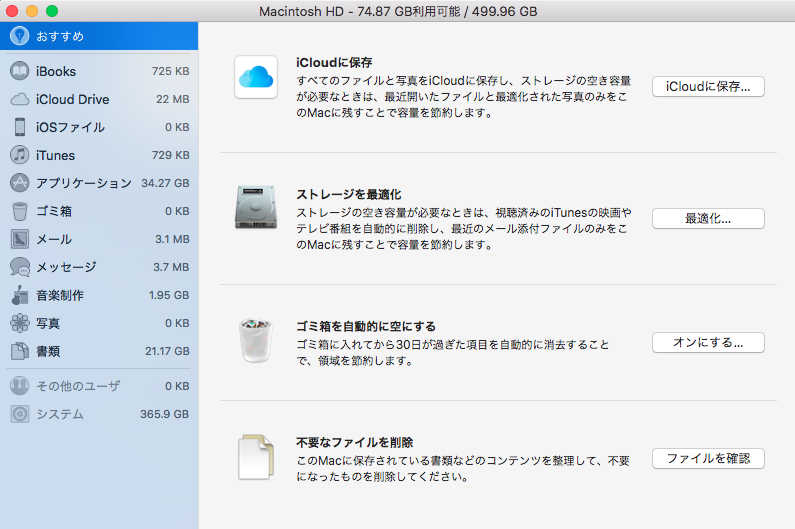Click the システム label

(60, 414)
